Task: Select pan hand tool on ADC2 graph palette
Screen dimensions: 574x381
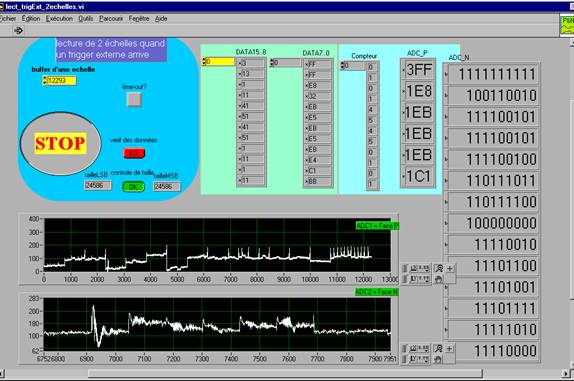Action: pyautogui.click(x=438, y=360)
